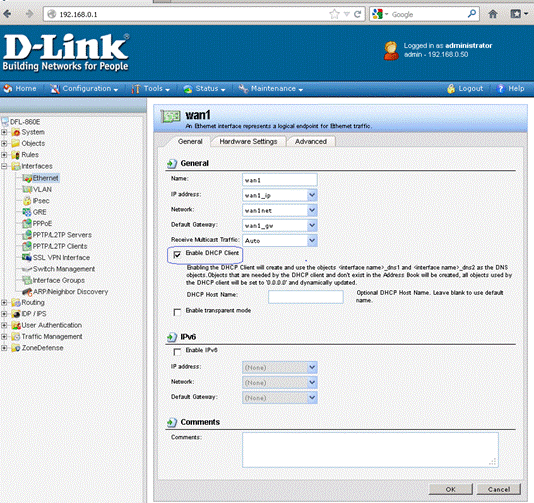The image size is (534, 503).
Task: Open the Google search engine selector
Action: point(380,14)
